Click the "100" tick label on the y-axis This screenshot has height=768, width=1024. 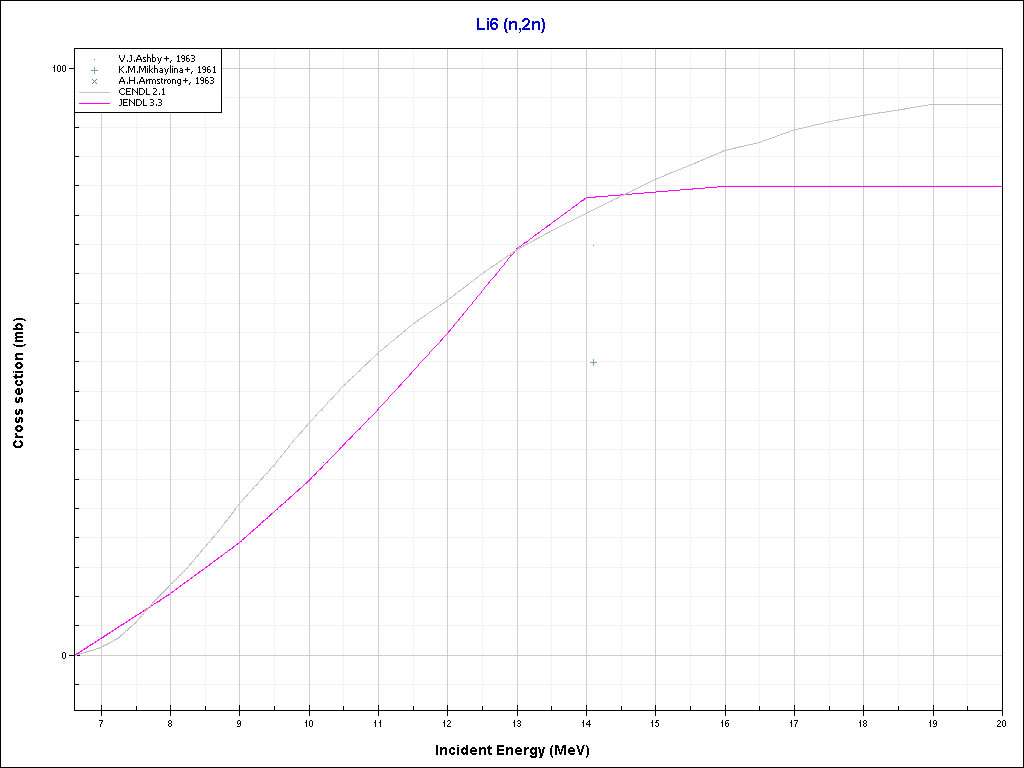(x=58, y=68)
